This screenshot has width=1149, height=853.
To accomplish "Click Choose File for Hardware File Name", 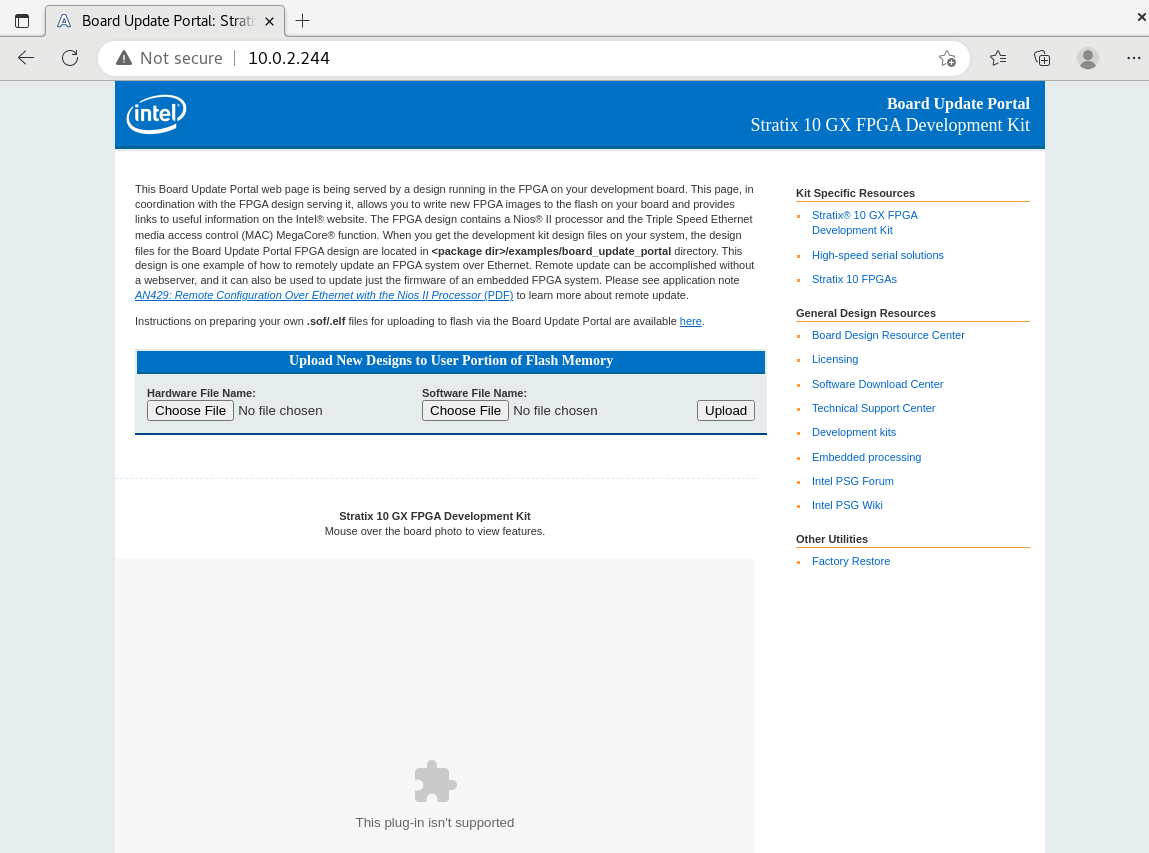I will click(x=190, y=410).
